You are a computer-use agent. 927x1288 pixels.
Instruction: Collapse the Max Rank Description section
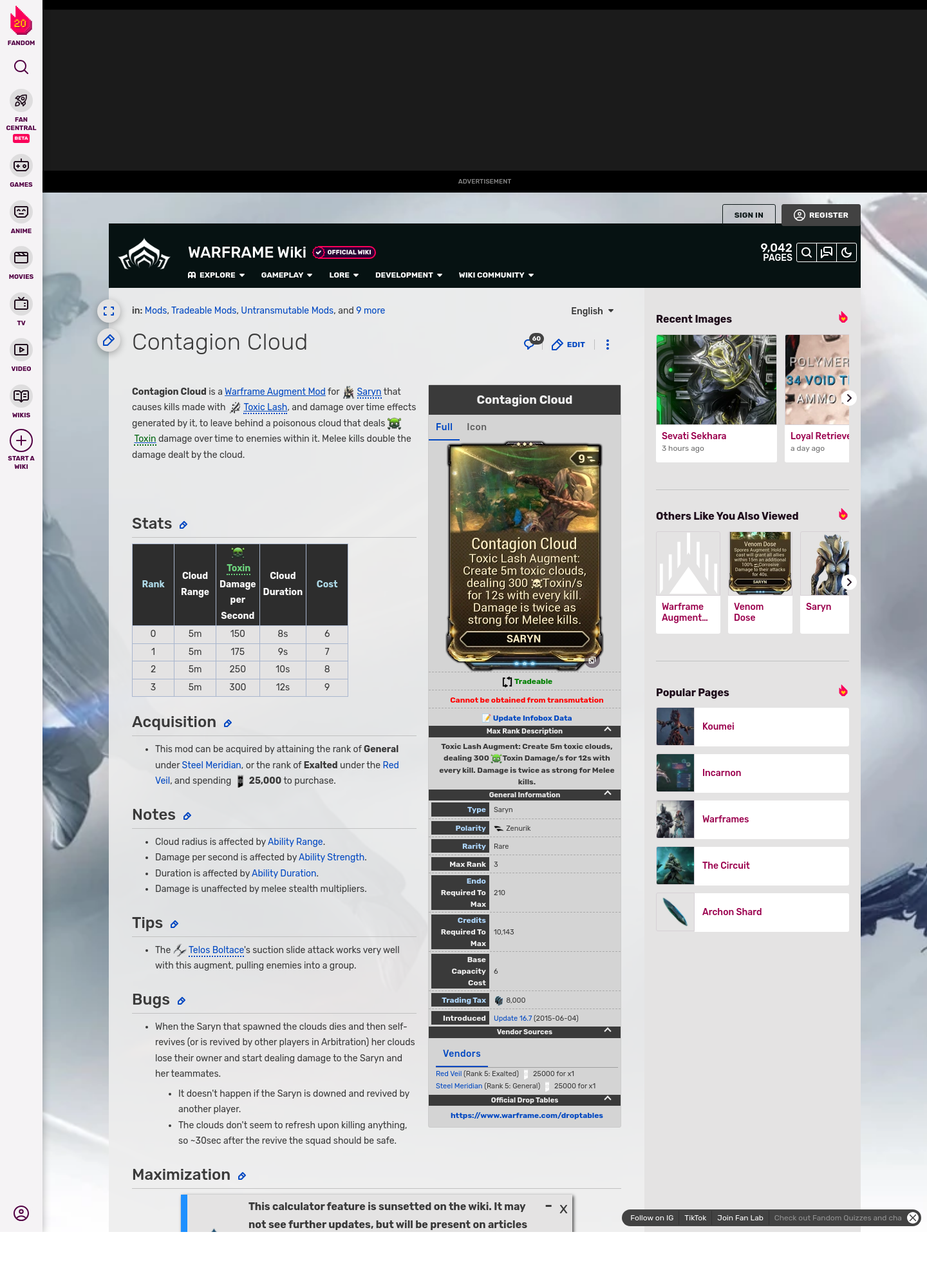coord(608,730)
